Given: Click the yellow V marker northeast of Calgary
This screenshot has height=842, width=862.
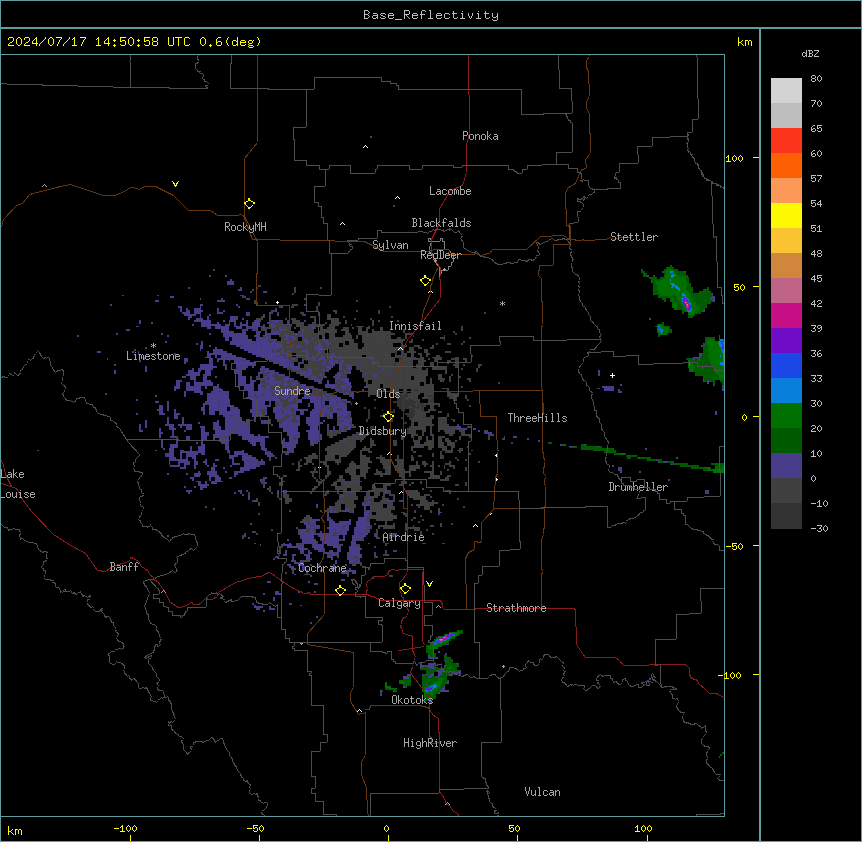Looking at the screenshot, I should pos(429,584).
